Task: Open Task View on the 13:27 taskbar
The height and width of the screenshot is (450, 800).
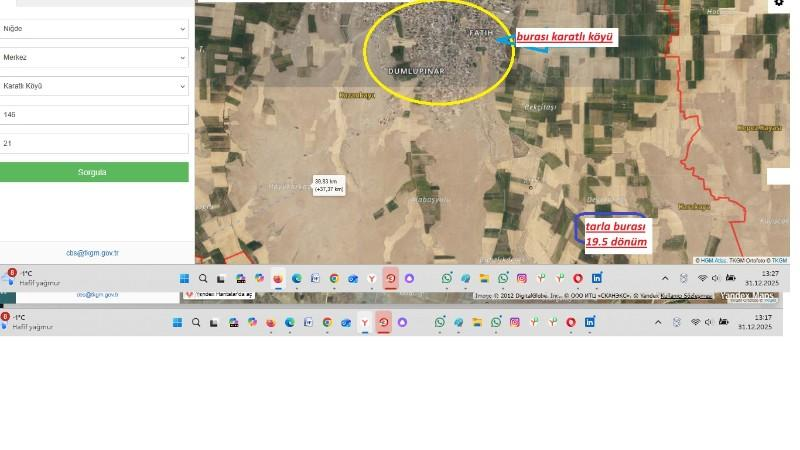Action: click(221, 279)
